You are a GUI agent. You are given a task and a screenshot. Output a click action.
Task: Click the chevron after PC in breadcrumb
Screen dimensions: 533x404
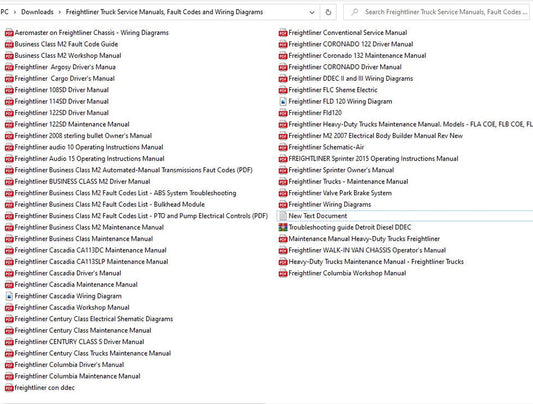tap(15, 12)
